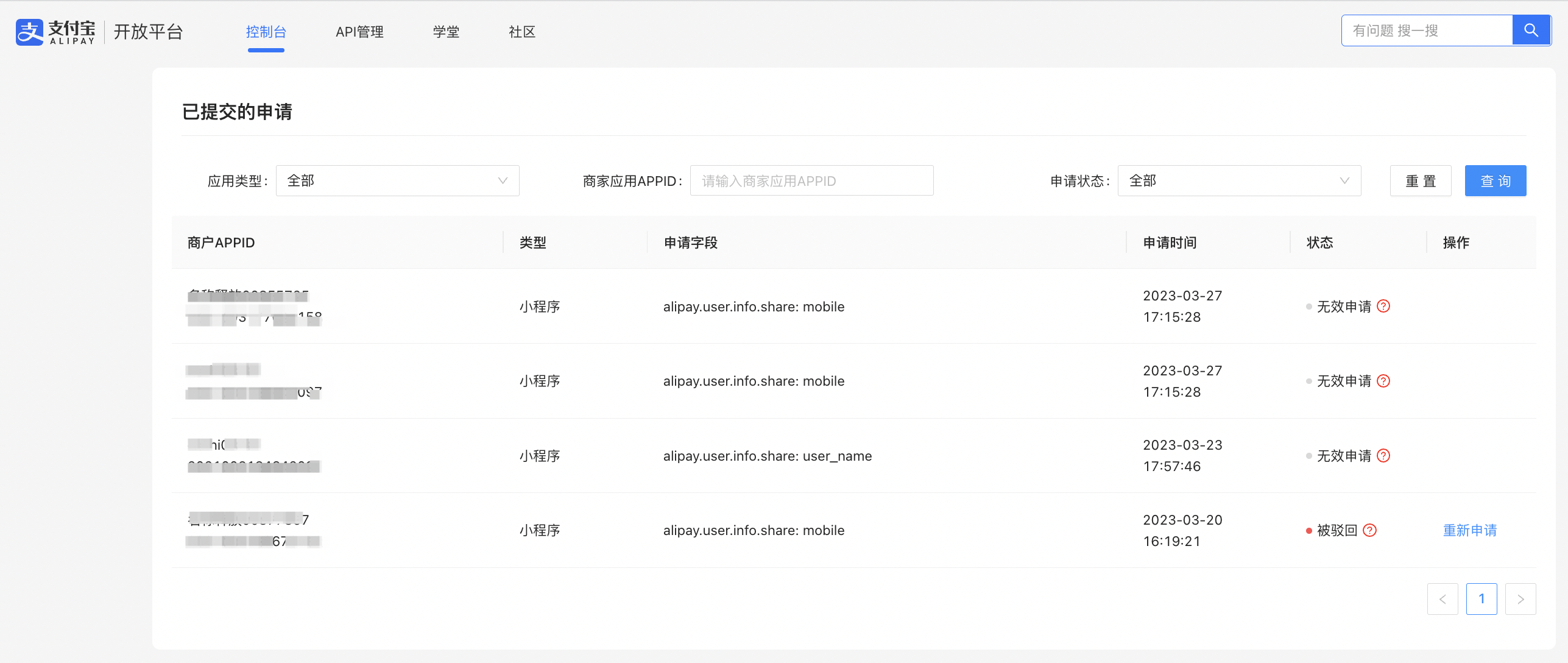The image size is (1568, 663).
Task: Click help icon on user_name row status
Action: point(1383,456)
